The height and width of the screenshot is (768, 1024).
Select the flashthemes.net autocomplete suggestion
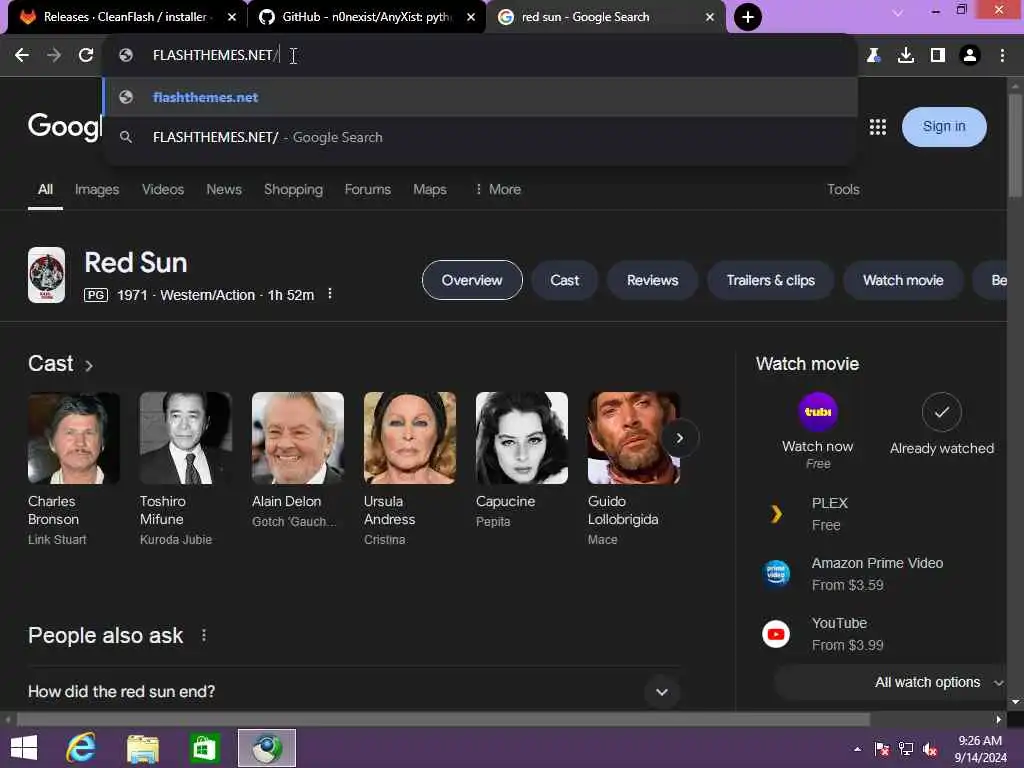[x=480, y=97]
